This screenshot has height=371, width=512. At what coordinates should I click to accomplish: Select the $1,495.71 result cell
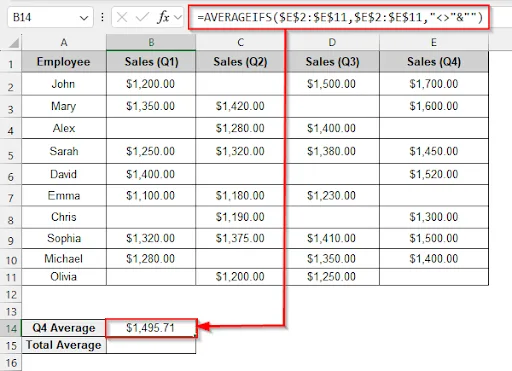pyautogui.click(x=151, y=328)
